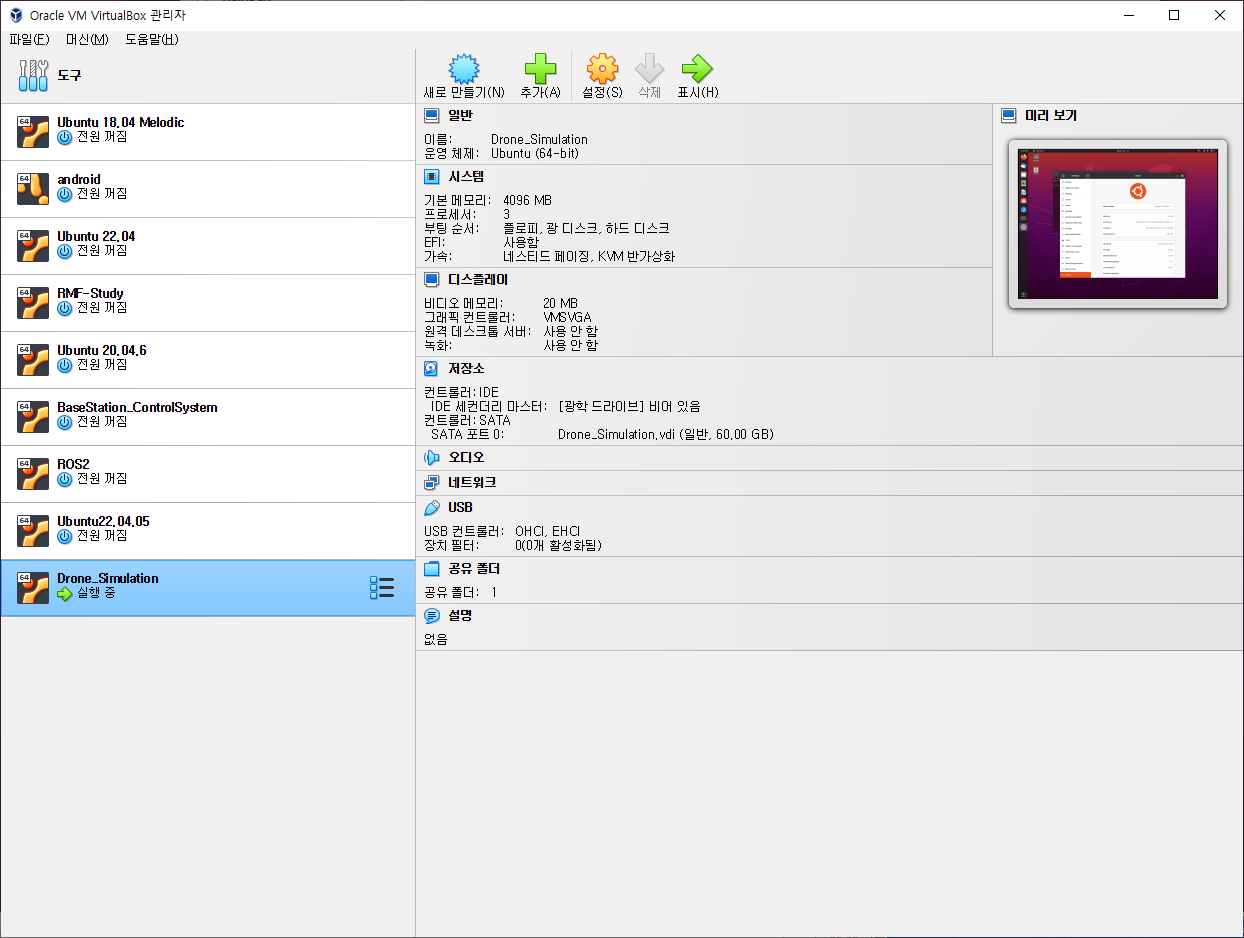Select Ubuntu 18.04 Melodic in the VM list

(x=207, y=131)
